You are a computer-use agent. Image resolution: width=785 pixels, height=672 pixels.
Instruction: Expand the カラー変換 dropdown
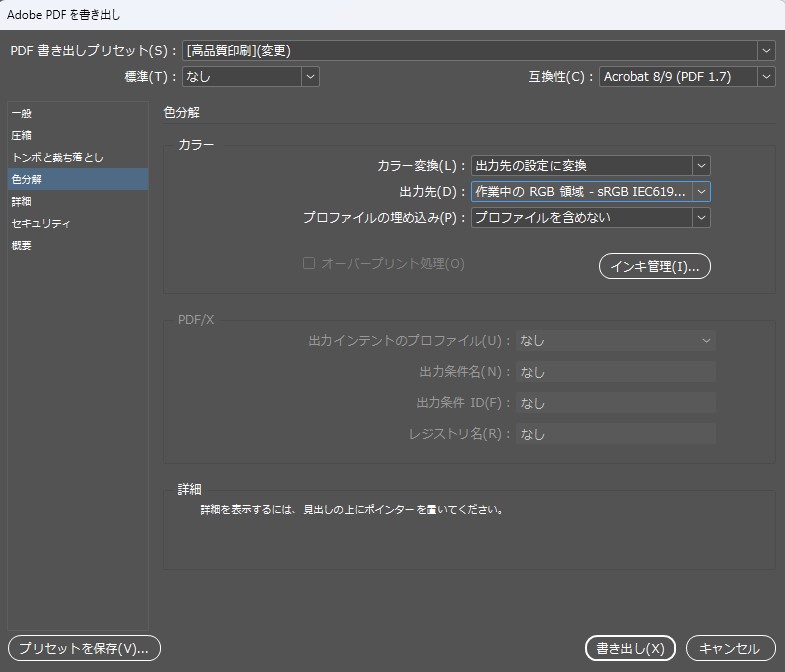click(591, 166)
